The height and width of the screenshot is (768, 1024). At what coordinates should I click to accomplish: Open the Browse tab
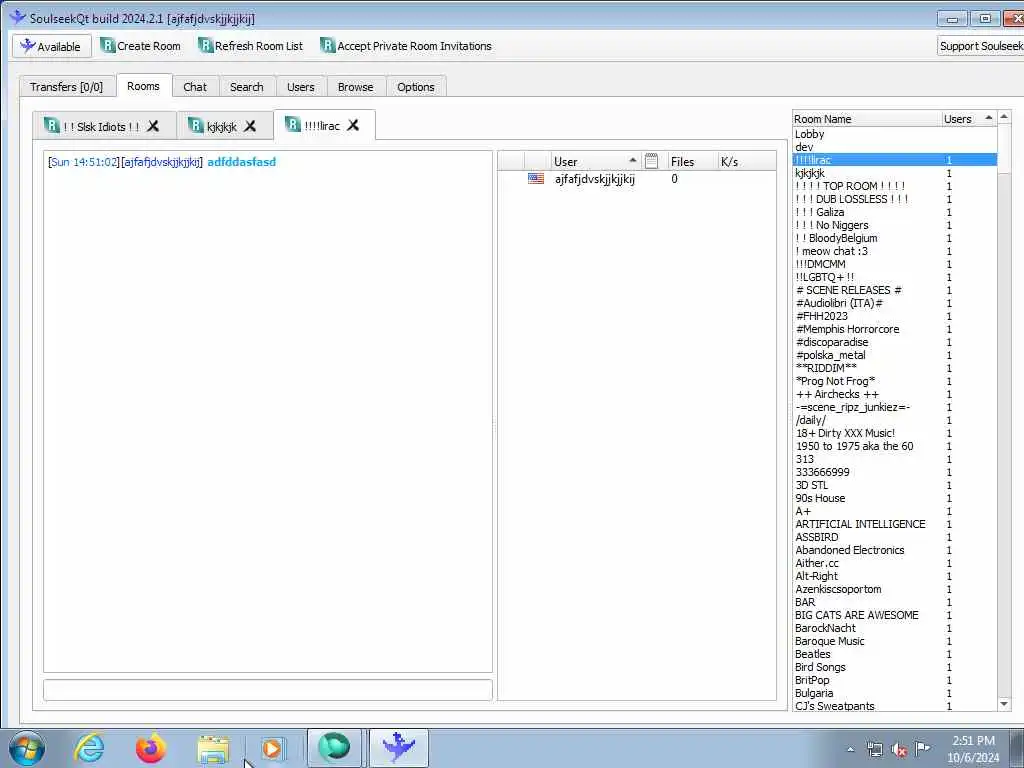[x=355, y=87]
